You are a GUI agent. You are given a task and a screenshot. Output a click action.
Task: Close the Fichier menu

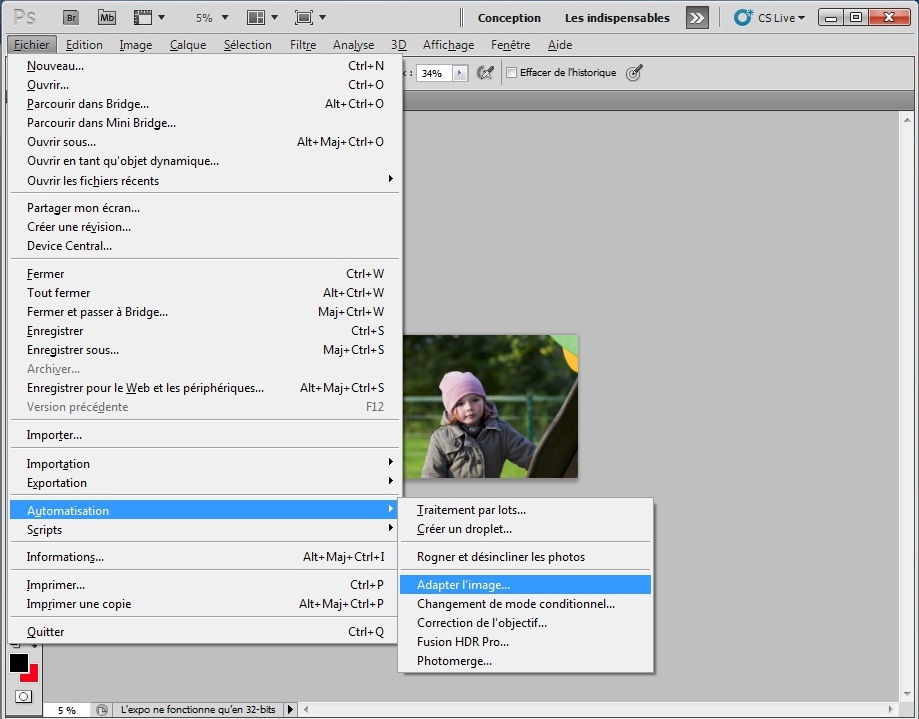click(x=32, y=45)
